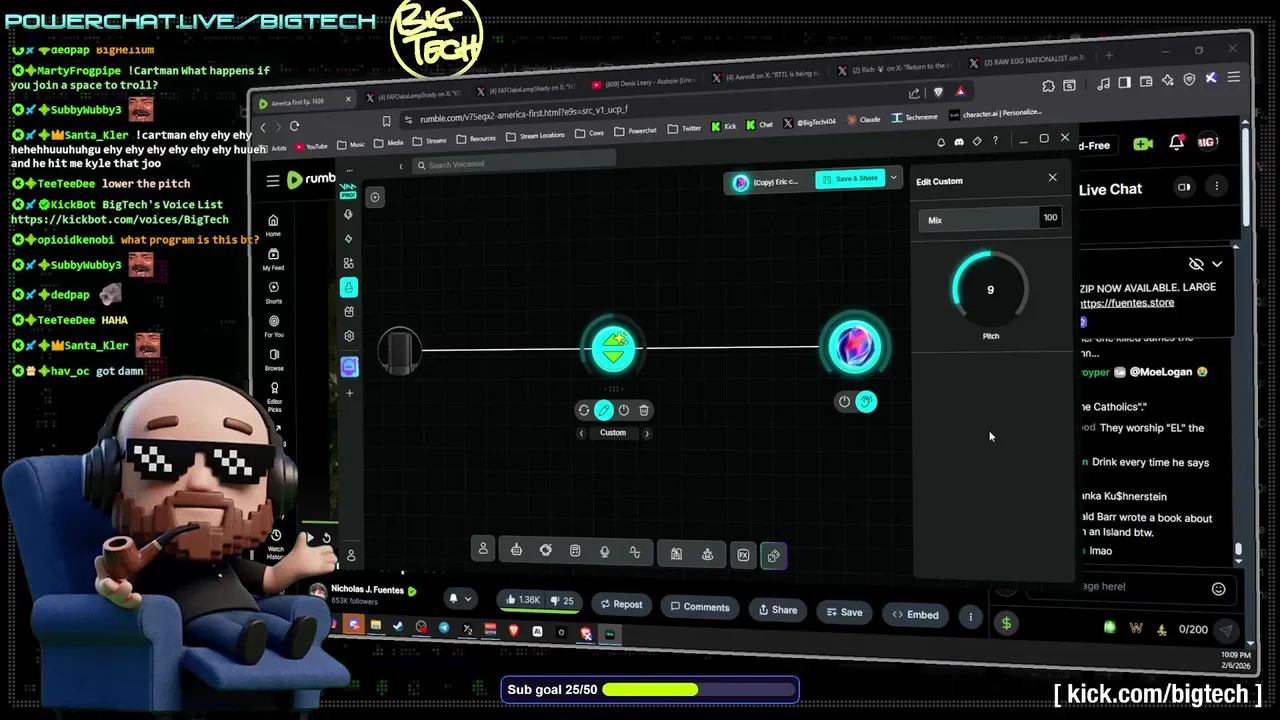Screen dimensions: 1280x720
Task: Click plus icon in Voicemod sidebar
Action: (349, 393)
